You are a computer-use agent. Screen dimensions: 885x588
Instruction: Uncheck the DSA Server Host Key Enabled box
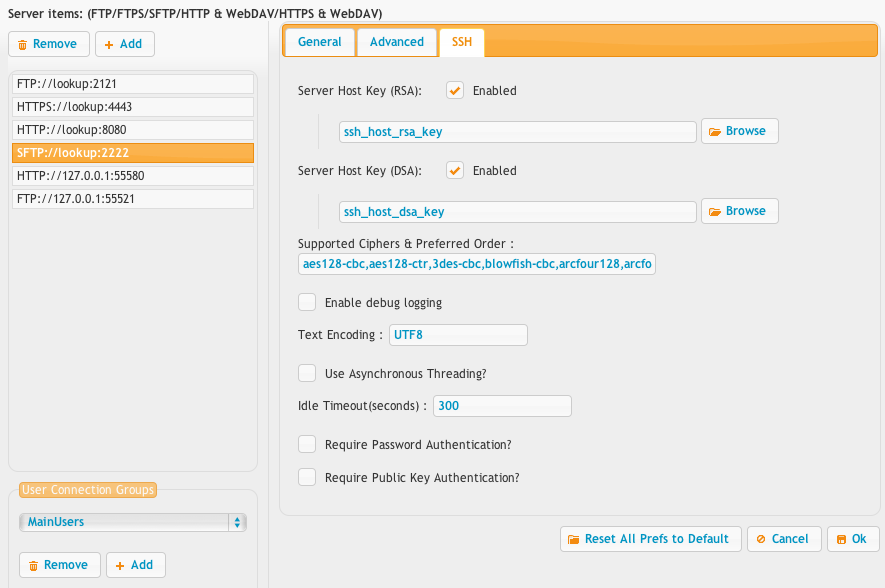[455, 170]
